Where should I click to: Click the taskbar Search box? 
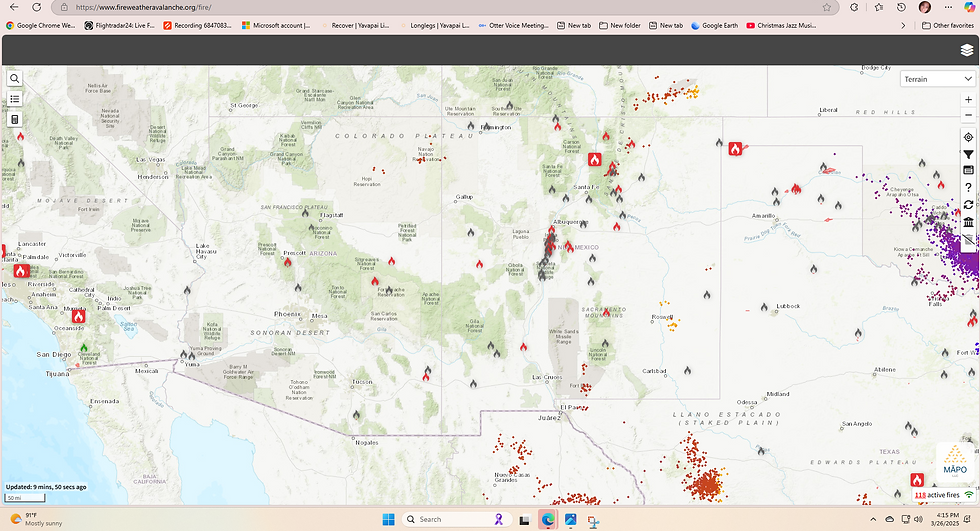coord(456,519)
